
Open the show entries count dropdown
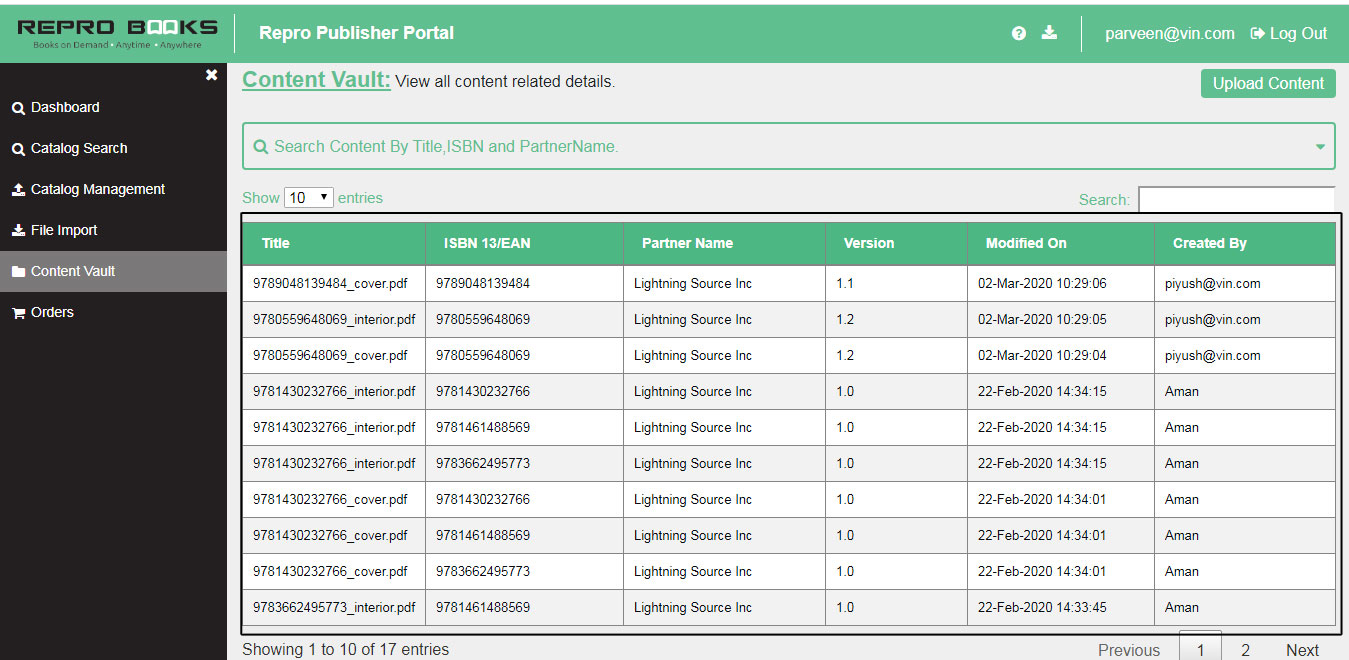click(309, 198)
